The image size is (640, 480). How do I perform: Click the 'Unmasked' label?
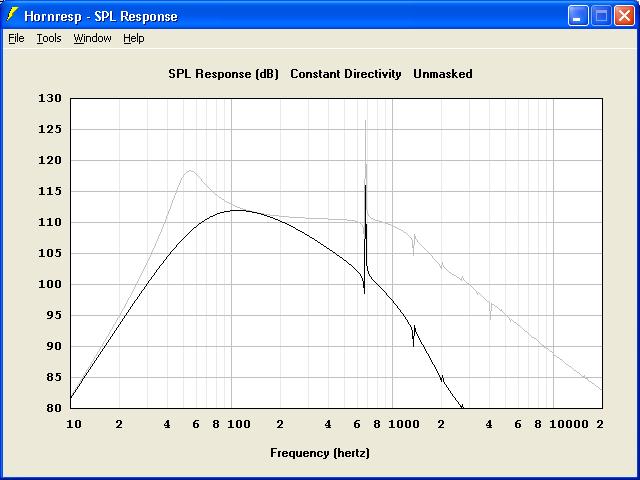point(443,74)
